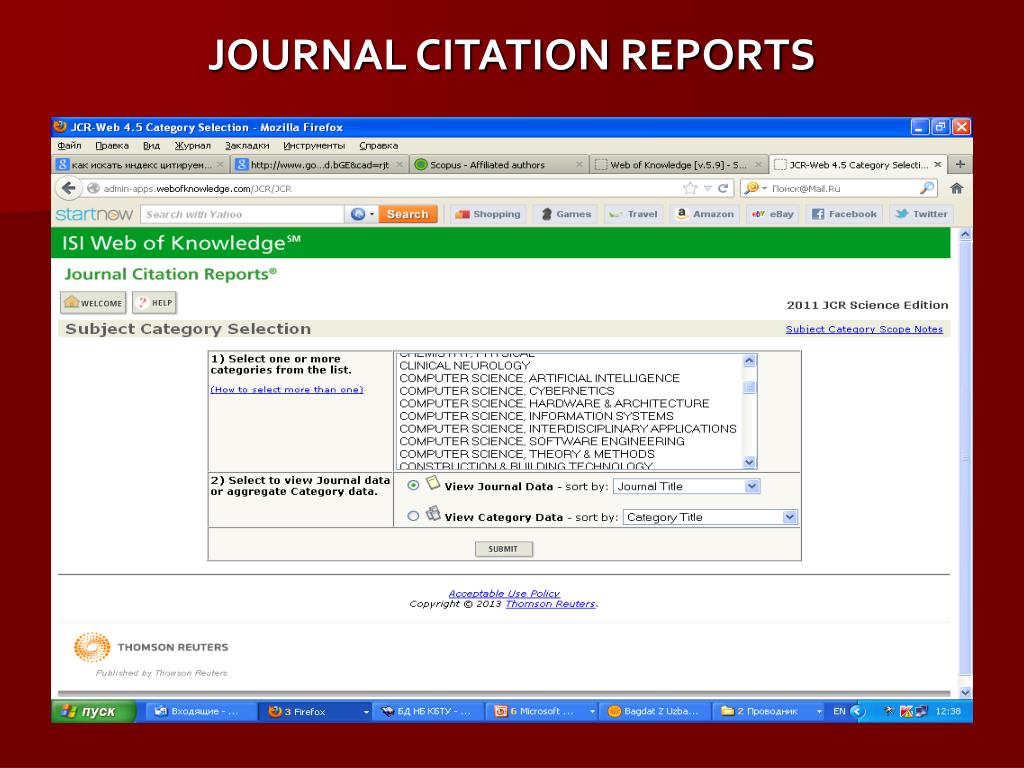Open new tab with plus button

[959, 164]
